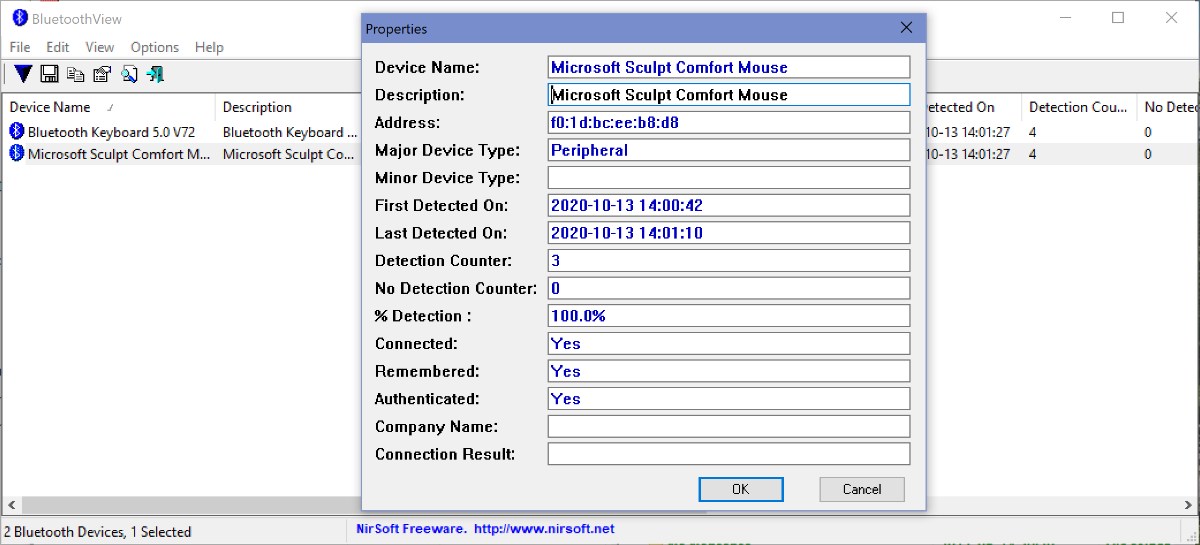Click in the Device Name field
This screenshot has width=1200, height=545.
(x=729, y=67)
